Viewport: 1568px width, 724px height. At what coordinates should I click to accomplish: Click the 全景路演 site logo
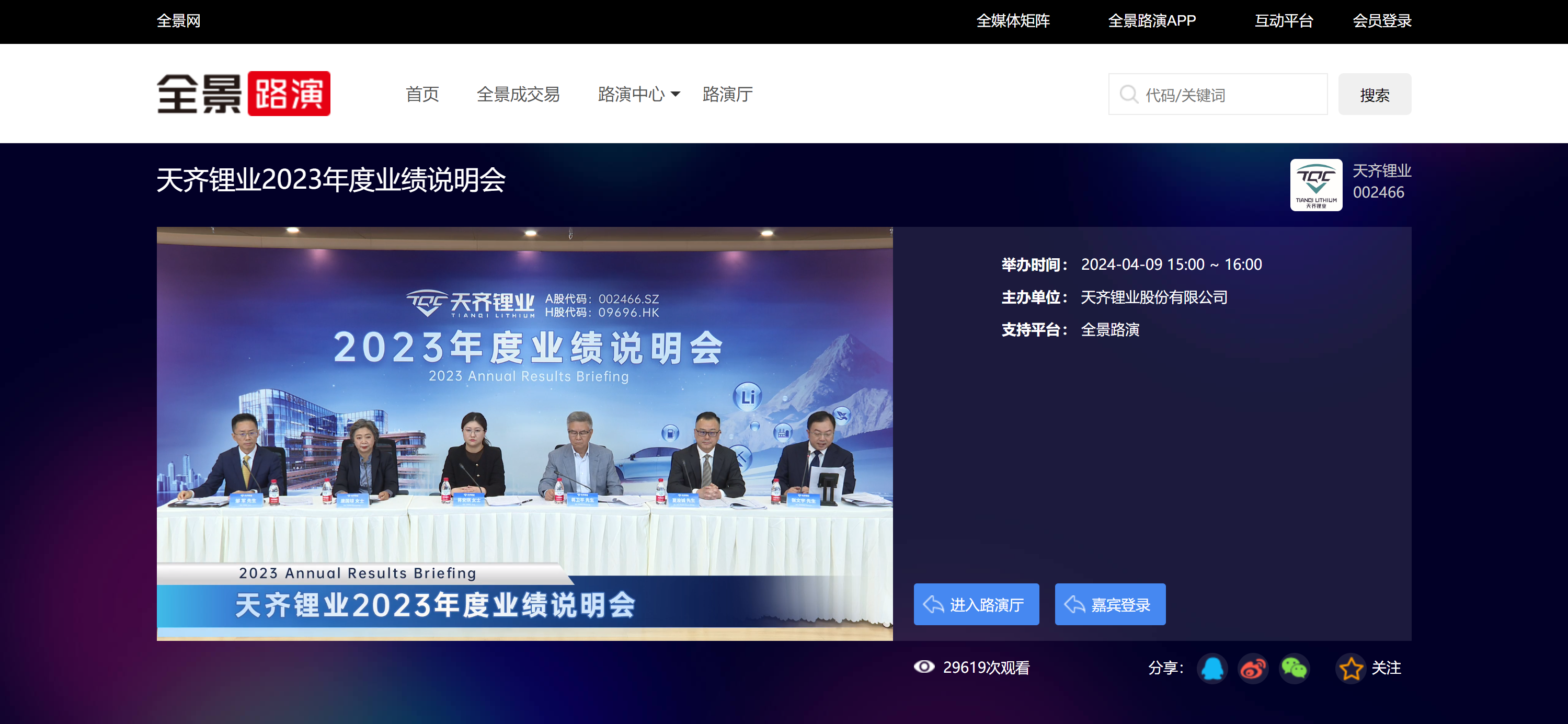point(244,94)
